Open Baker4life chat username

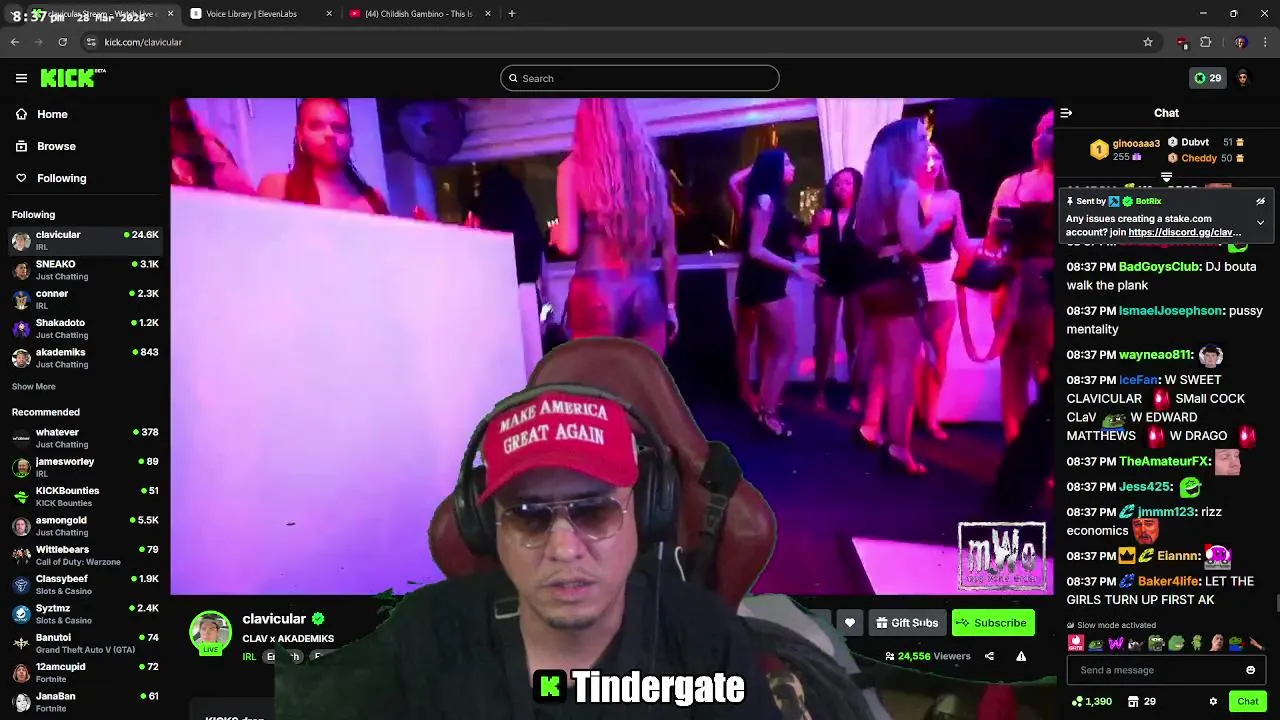coord(1168,581)
